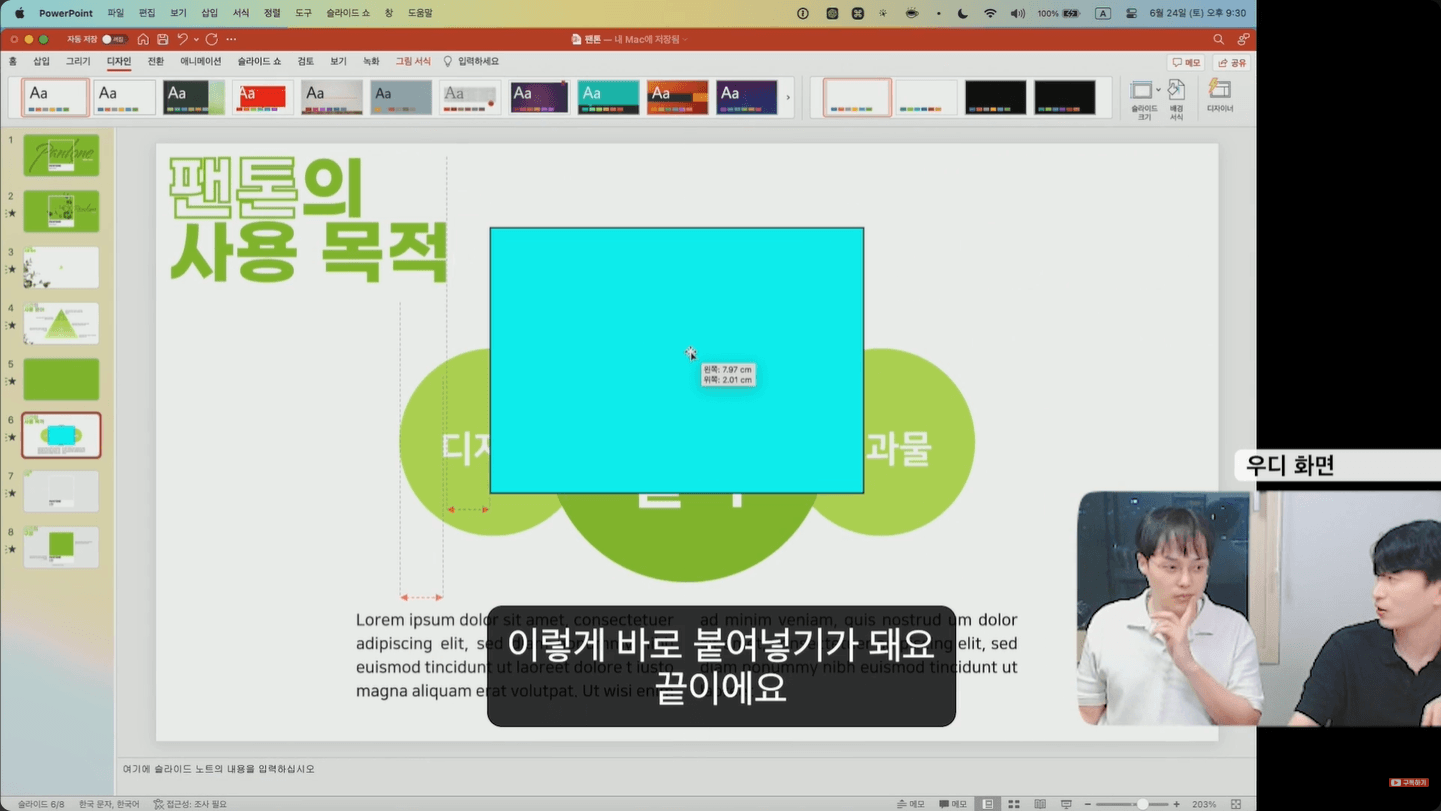This screenshot has width=1441, height=811.
Task: Click the 입력하세요 (Tell me) search box
Action: [472, 62]
